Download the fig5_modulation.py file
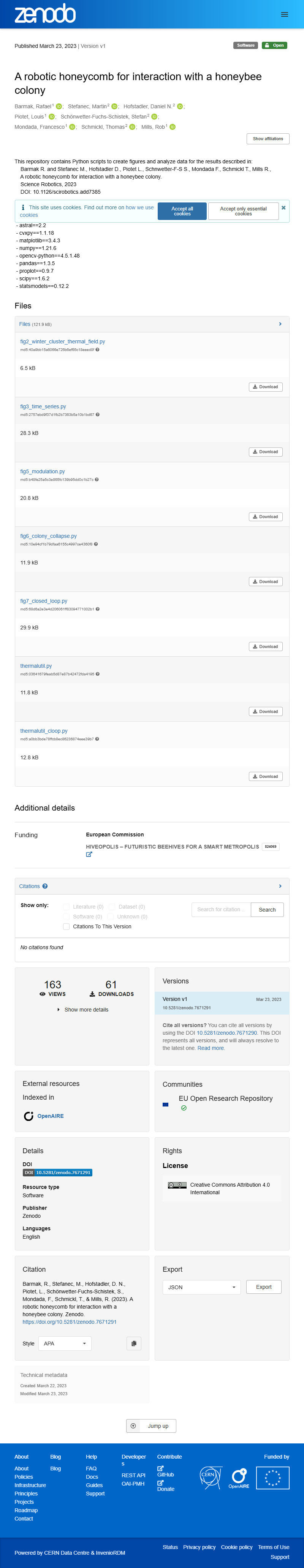 pyautogui.click(x=266, y=517)
